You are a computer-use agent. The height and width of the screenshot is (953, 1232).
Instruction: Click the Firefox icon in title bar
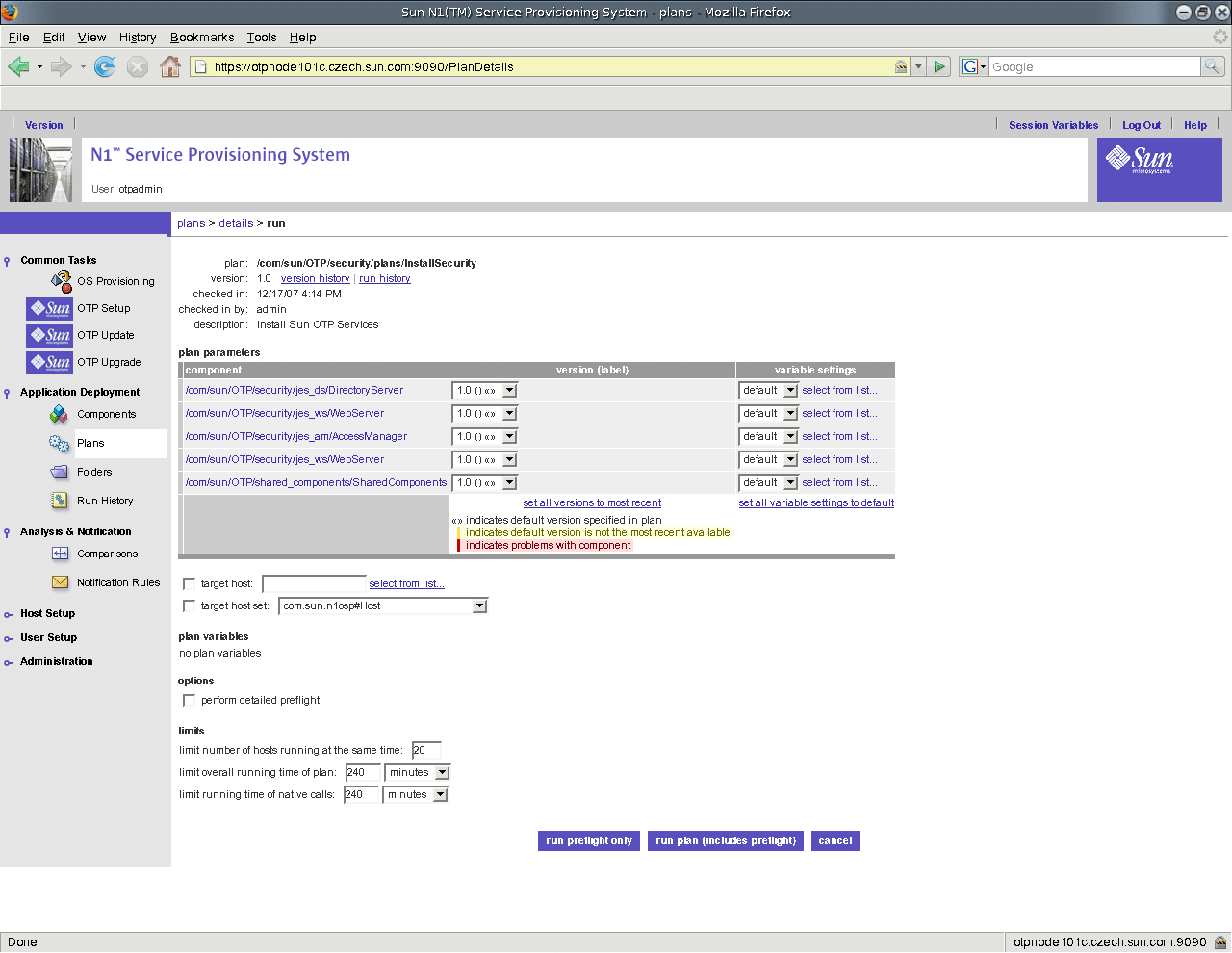[10, 12]
